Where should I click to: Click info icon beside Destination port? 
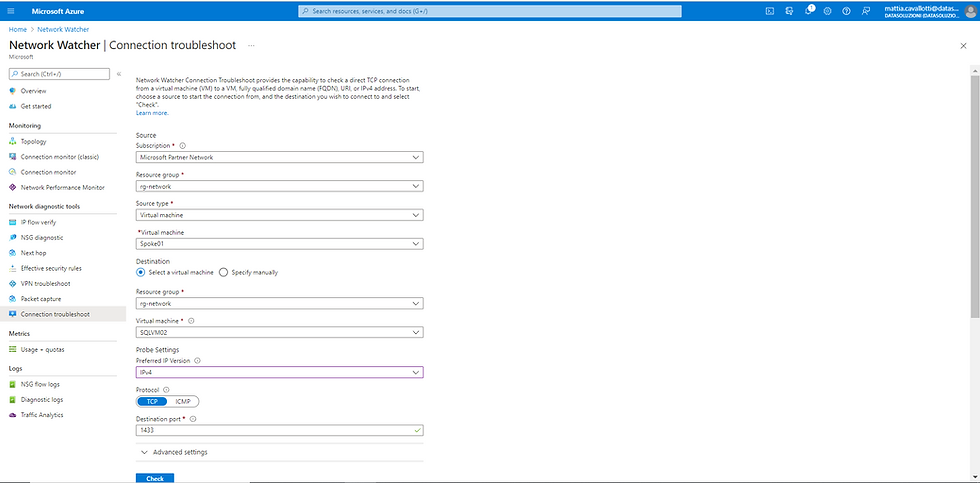pyautogui.click(x=192, y=419)
